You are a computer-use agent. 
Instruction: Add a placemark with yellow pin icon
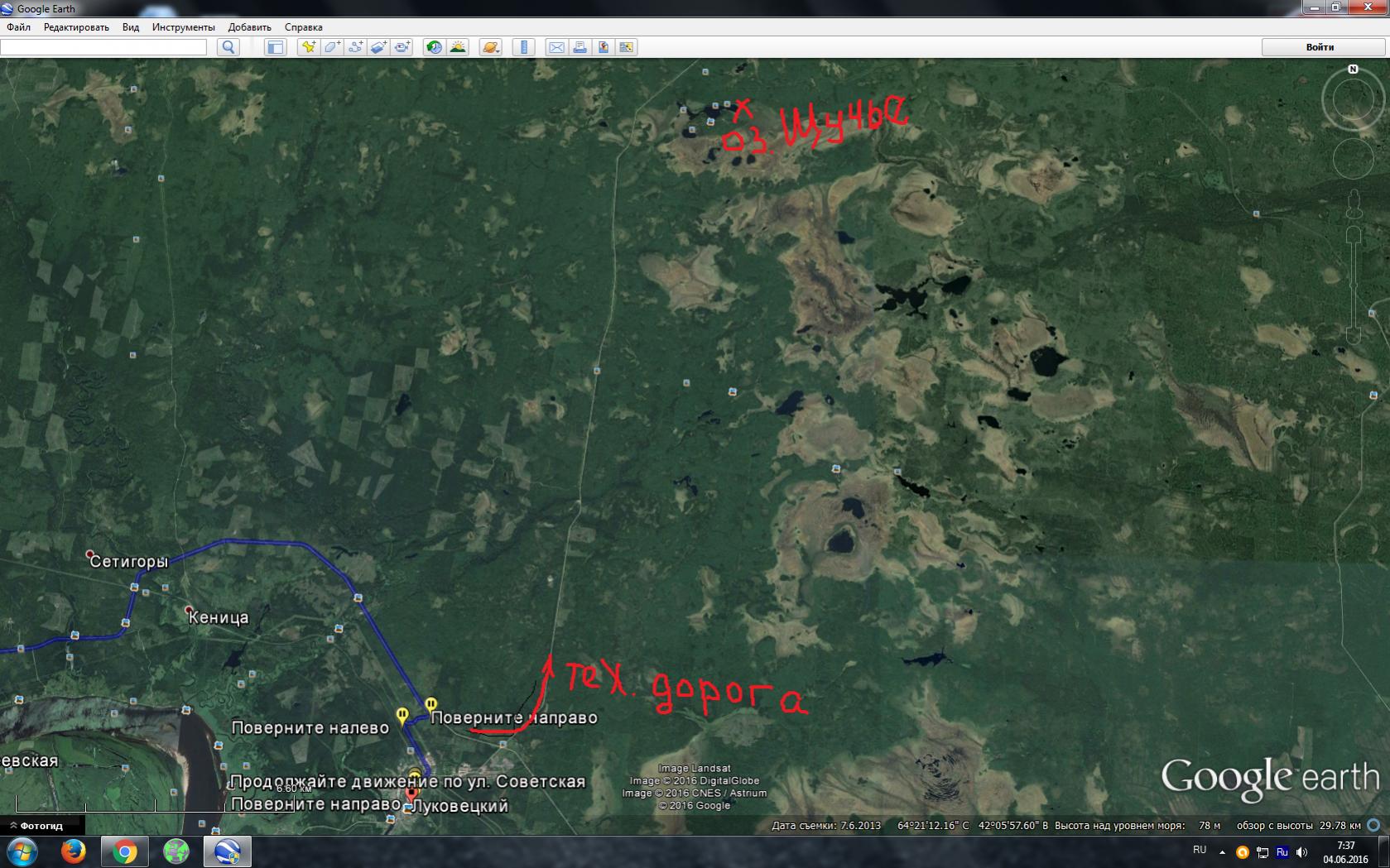pos(309,47)
